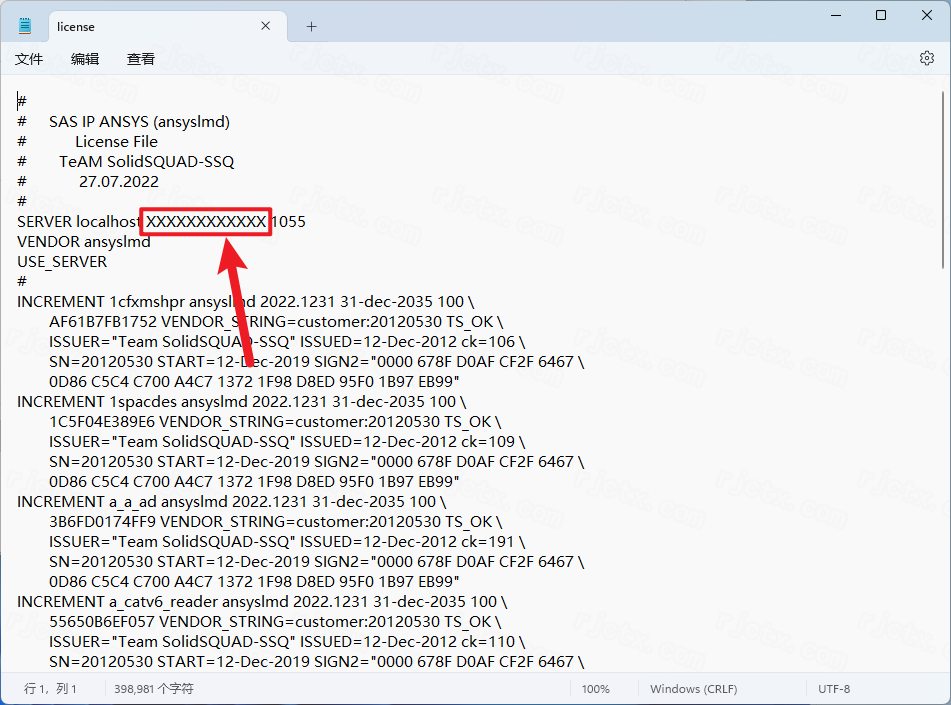Click the vertical scrollbar thumb
Screen dimensions: 951x705
pyautogui.click(x=943, y=180)
